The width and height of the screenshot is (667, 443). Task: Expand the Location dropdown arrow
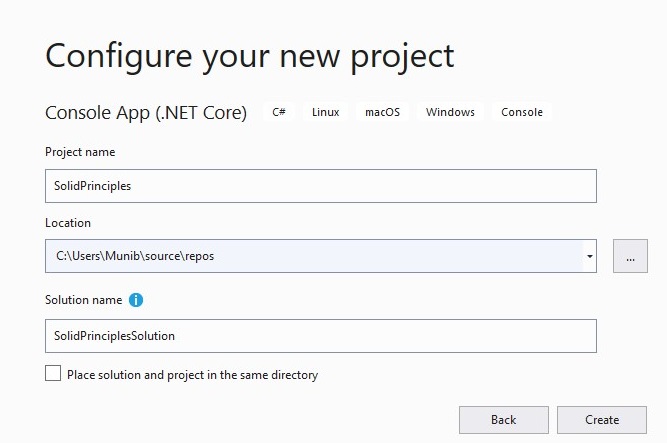(x=590, y=256)
